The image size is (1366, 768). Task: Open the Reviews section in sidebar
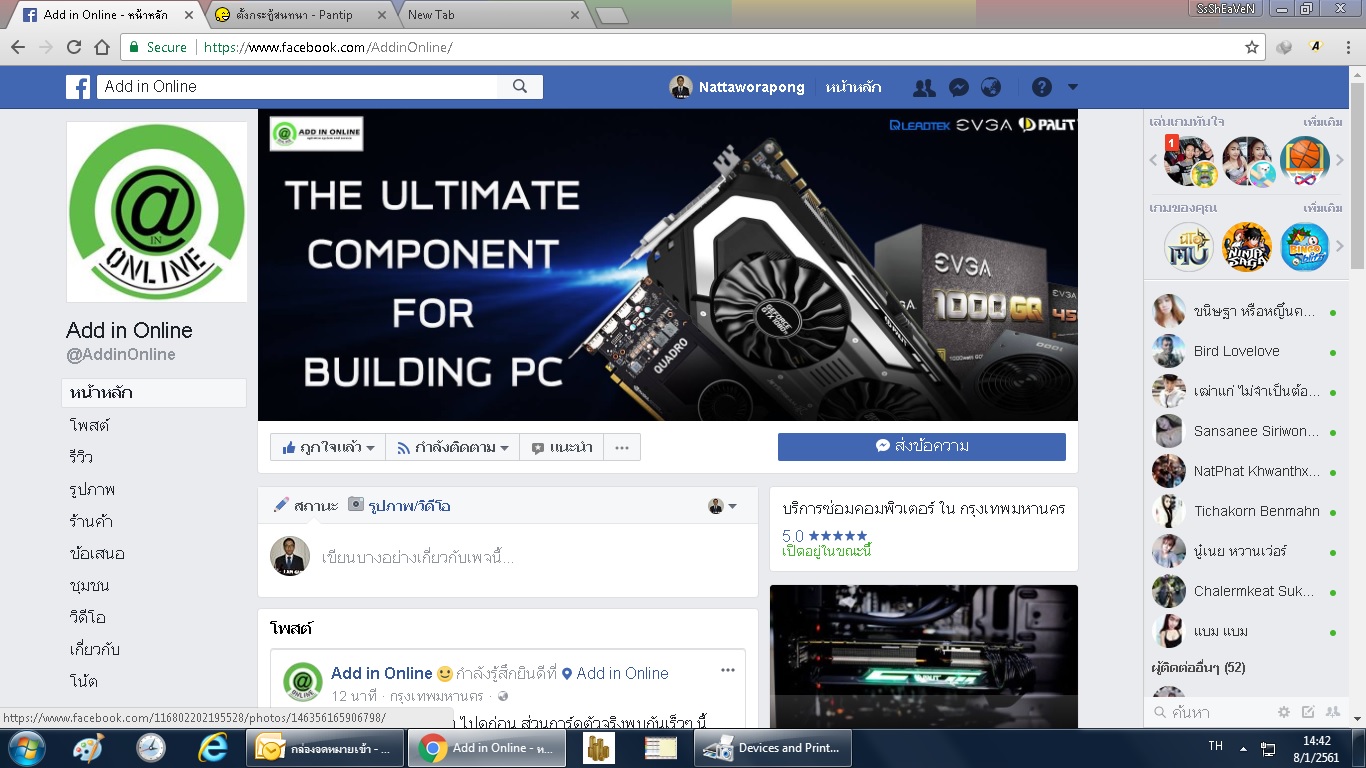click(x=82, y=457)
